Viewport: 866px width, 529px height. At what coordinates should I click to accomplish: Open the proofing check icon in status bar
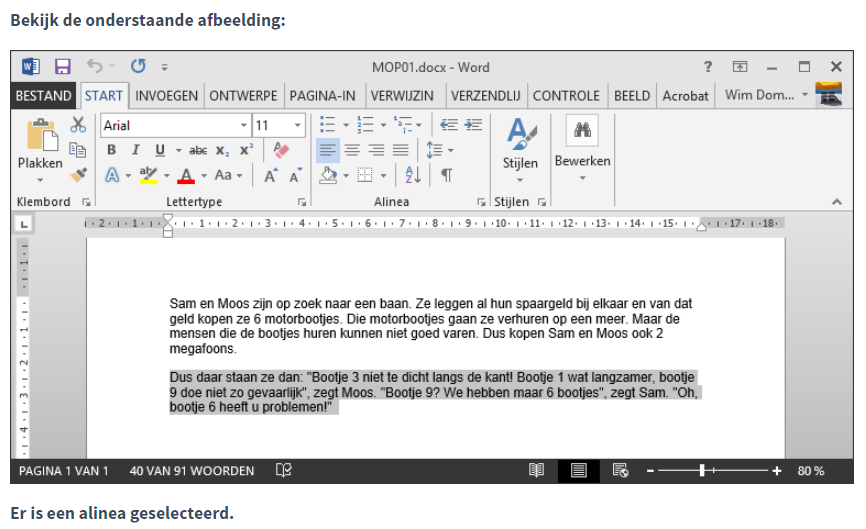coord(284,470)
